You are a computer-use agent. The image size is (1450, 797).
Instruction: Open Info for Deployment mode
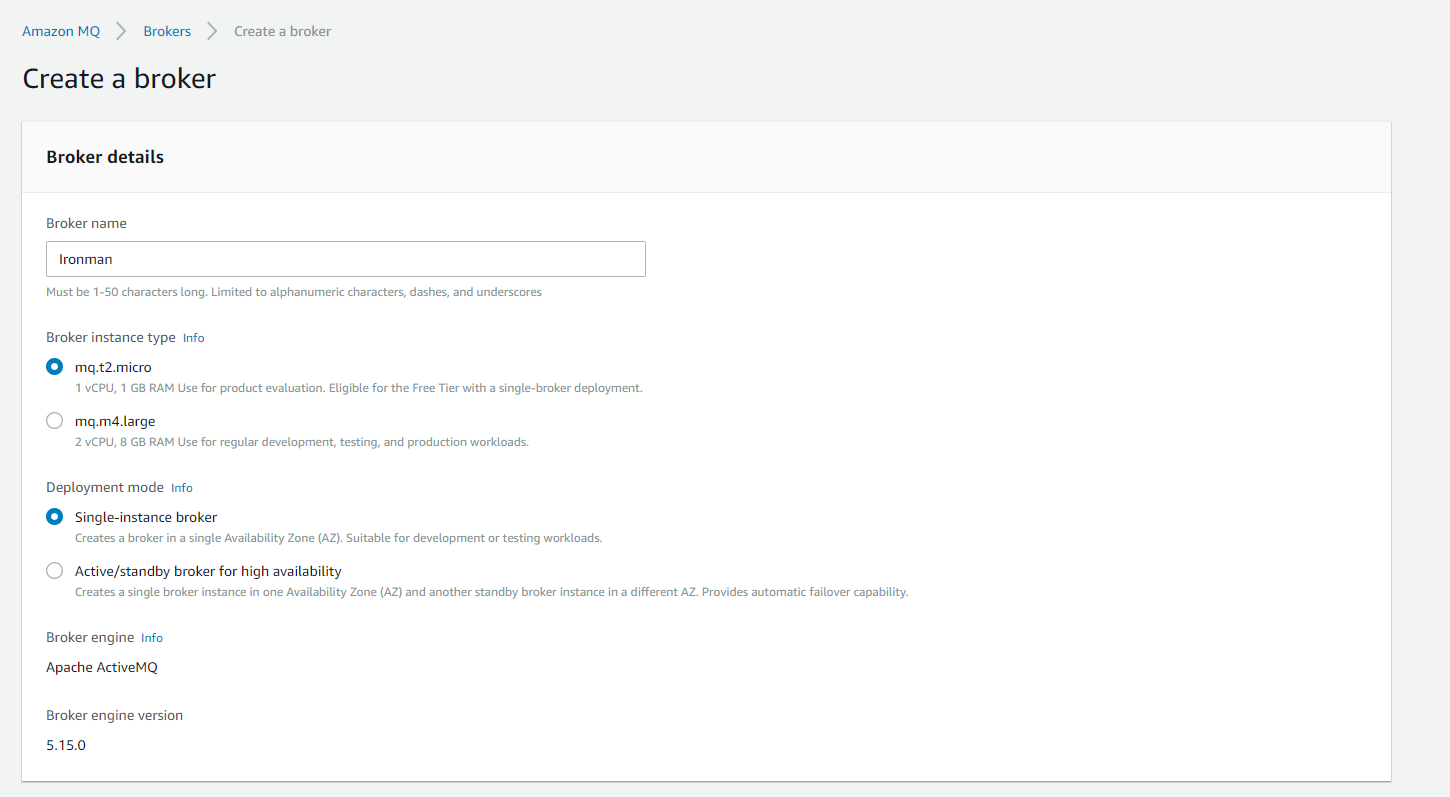pyautogui.click(x=182, y=488)
